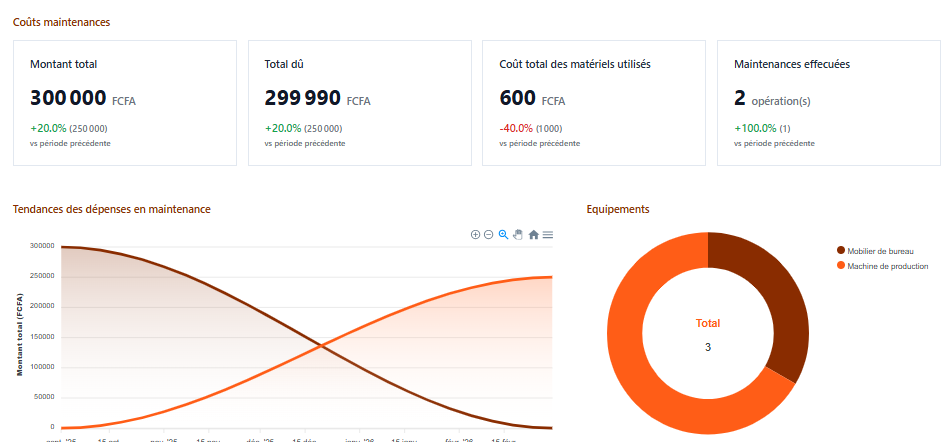Select the Total dû card
950x442 pixels.
pos(359,103)
